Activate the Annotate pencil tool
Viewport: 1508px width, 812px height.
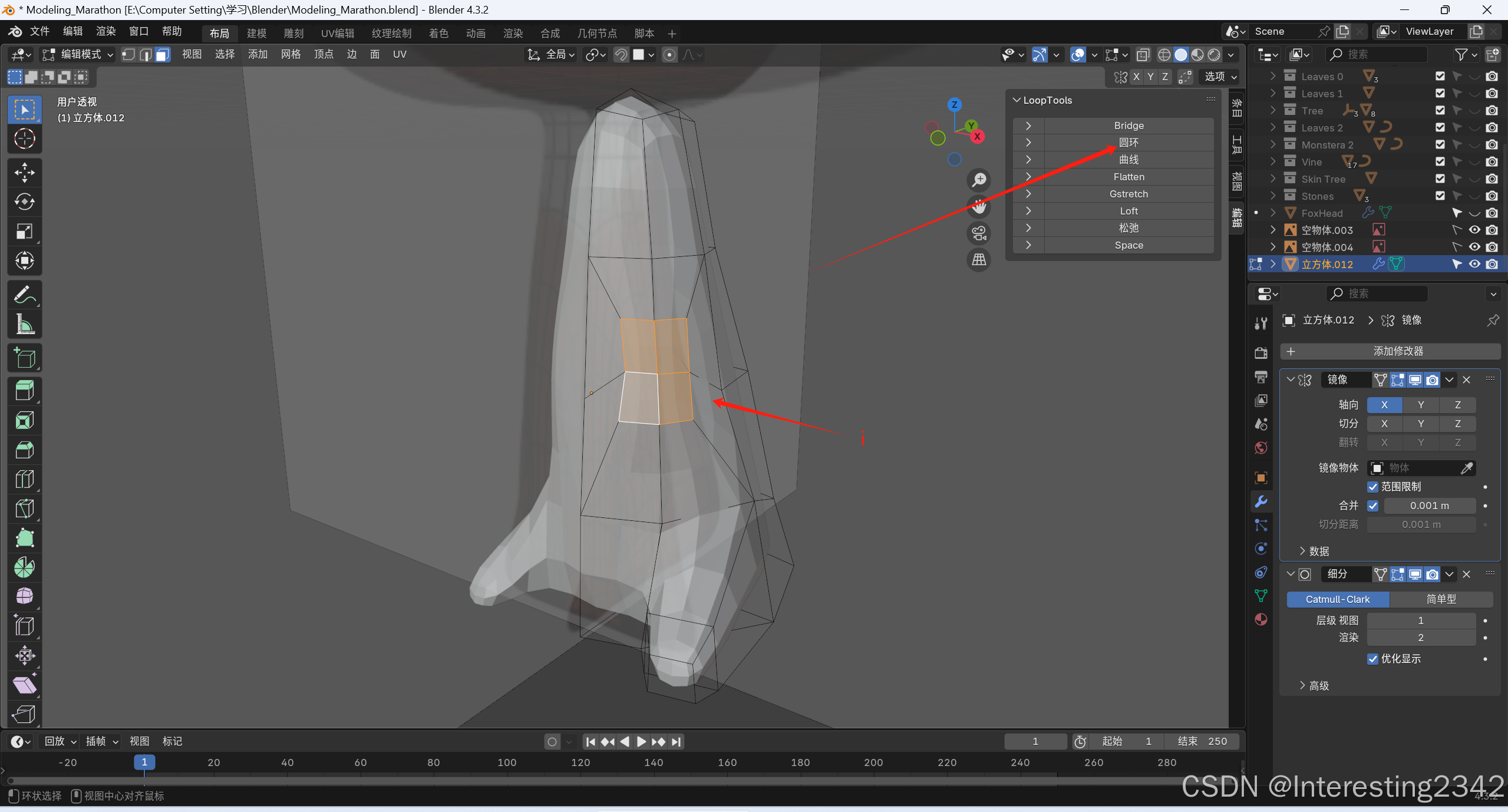24,295
